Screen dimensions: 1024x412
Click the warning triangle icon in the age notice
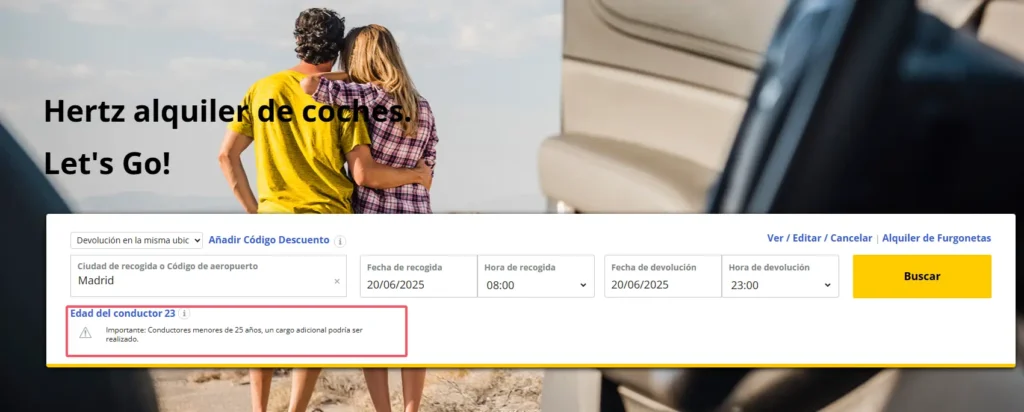(86, 333)
